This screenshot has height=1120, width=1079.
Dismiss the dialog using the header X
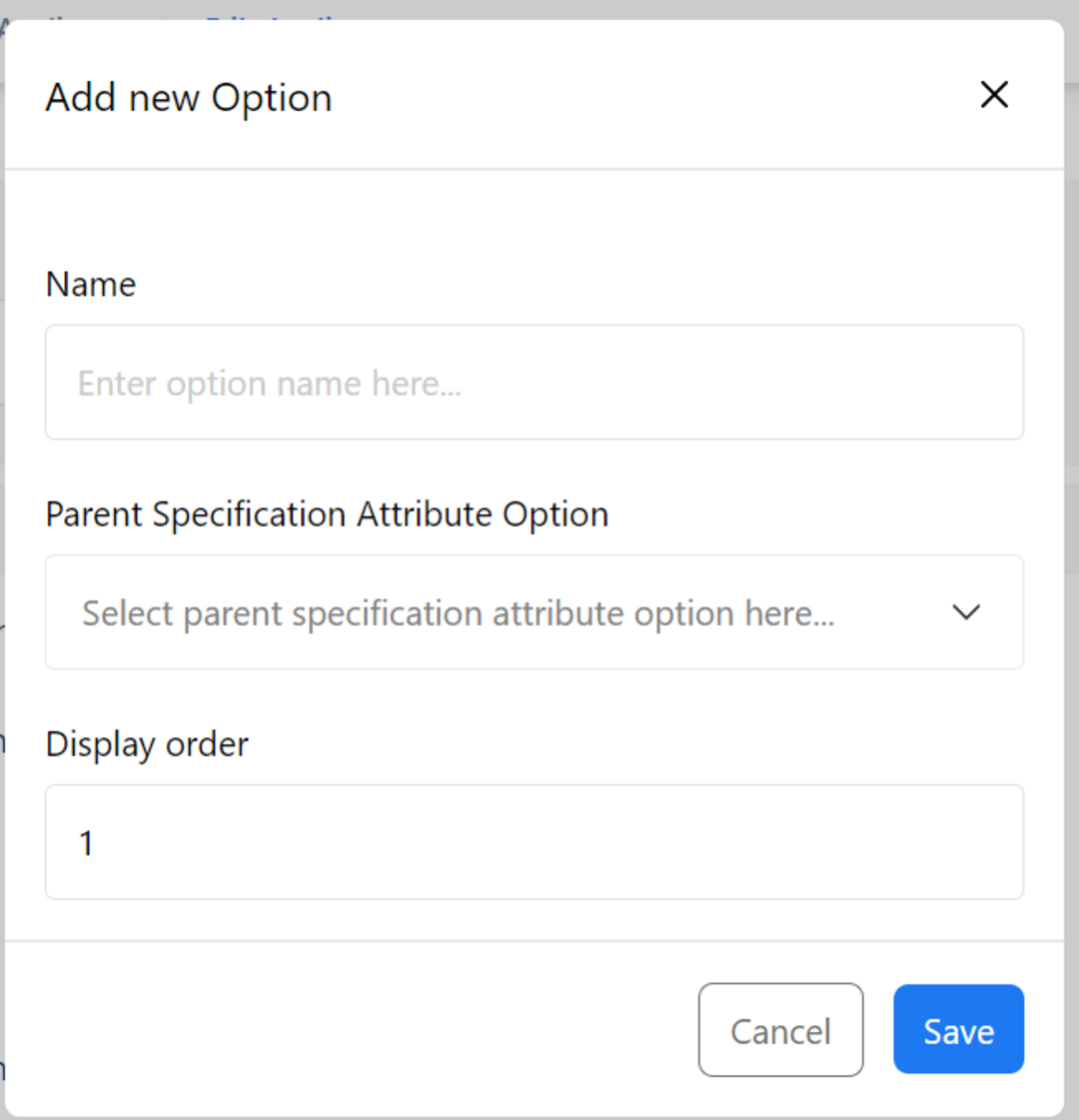pyautogui.click(x=994, y=95)
